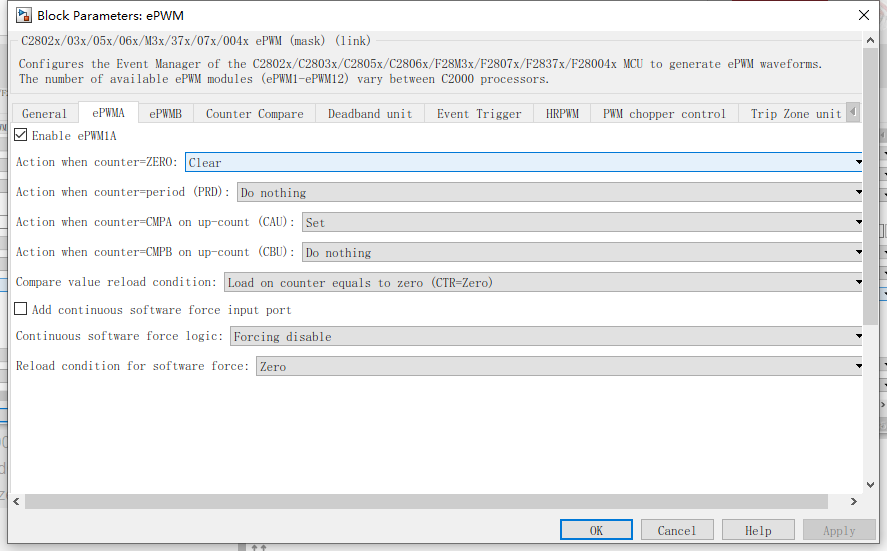The width and height of the screenshot is (887, 551).
Task: Click the Help button
Action: [x=758, y=530]
